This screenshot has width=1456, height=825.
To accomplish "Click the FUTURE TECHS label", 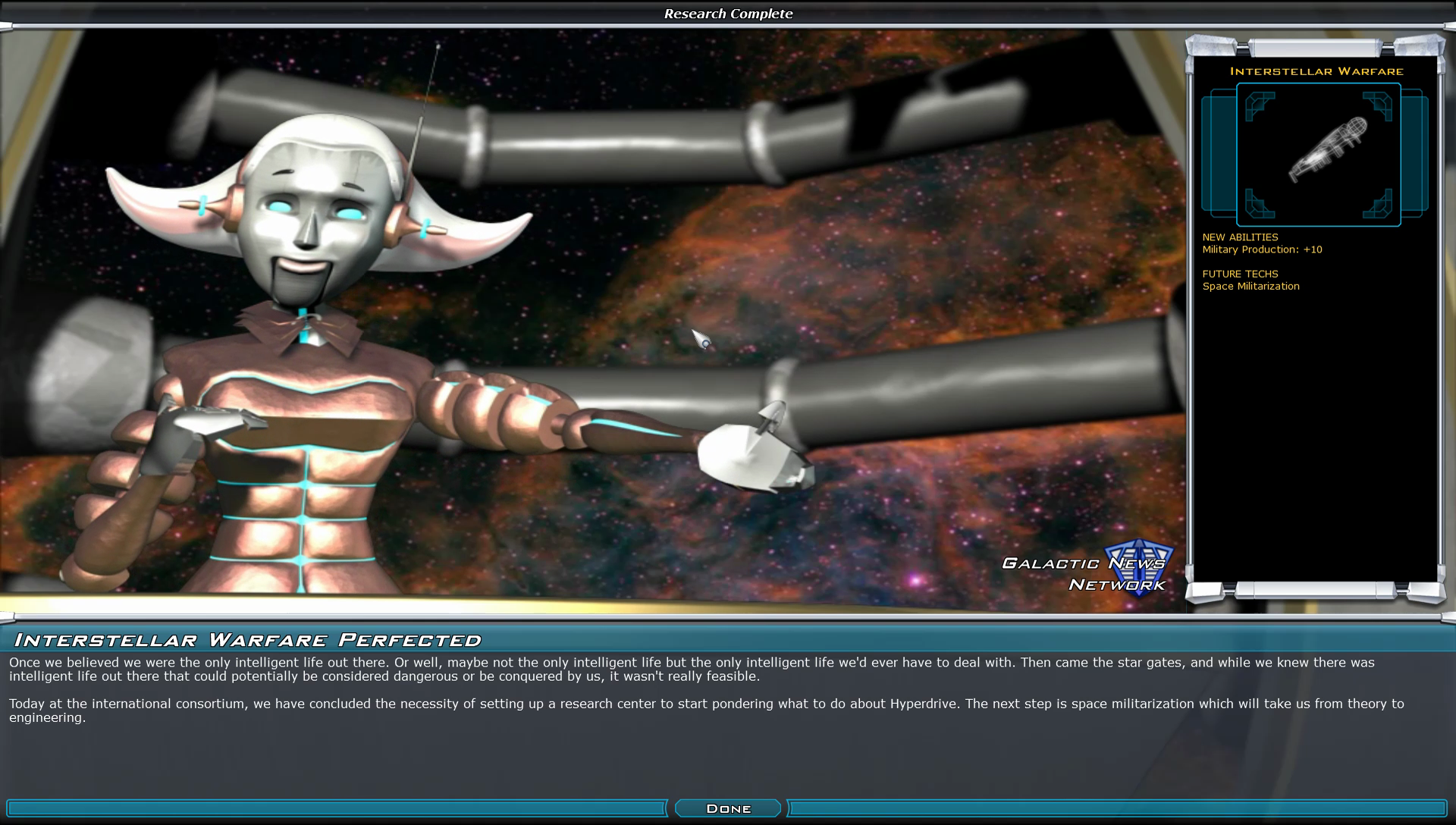I will click(x=1240, y=274).
